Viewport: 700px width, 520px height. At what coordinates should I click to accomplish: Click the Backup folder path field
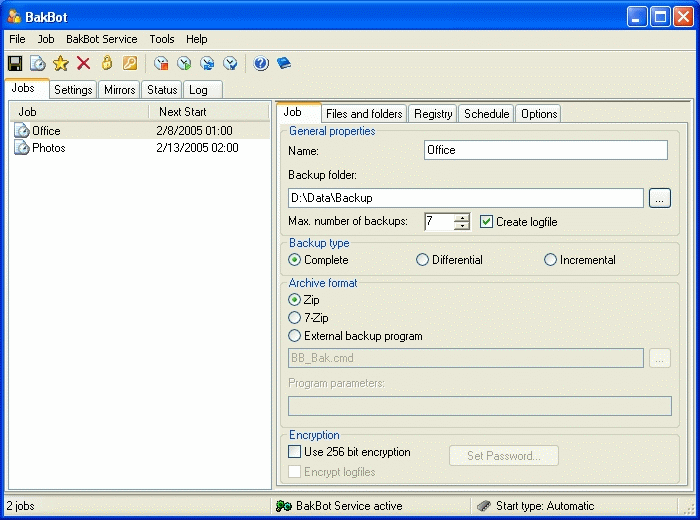point(466,198)
